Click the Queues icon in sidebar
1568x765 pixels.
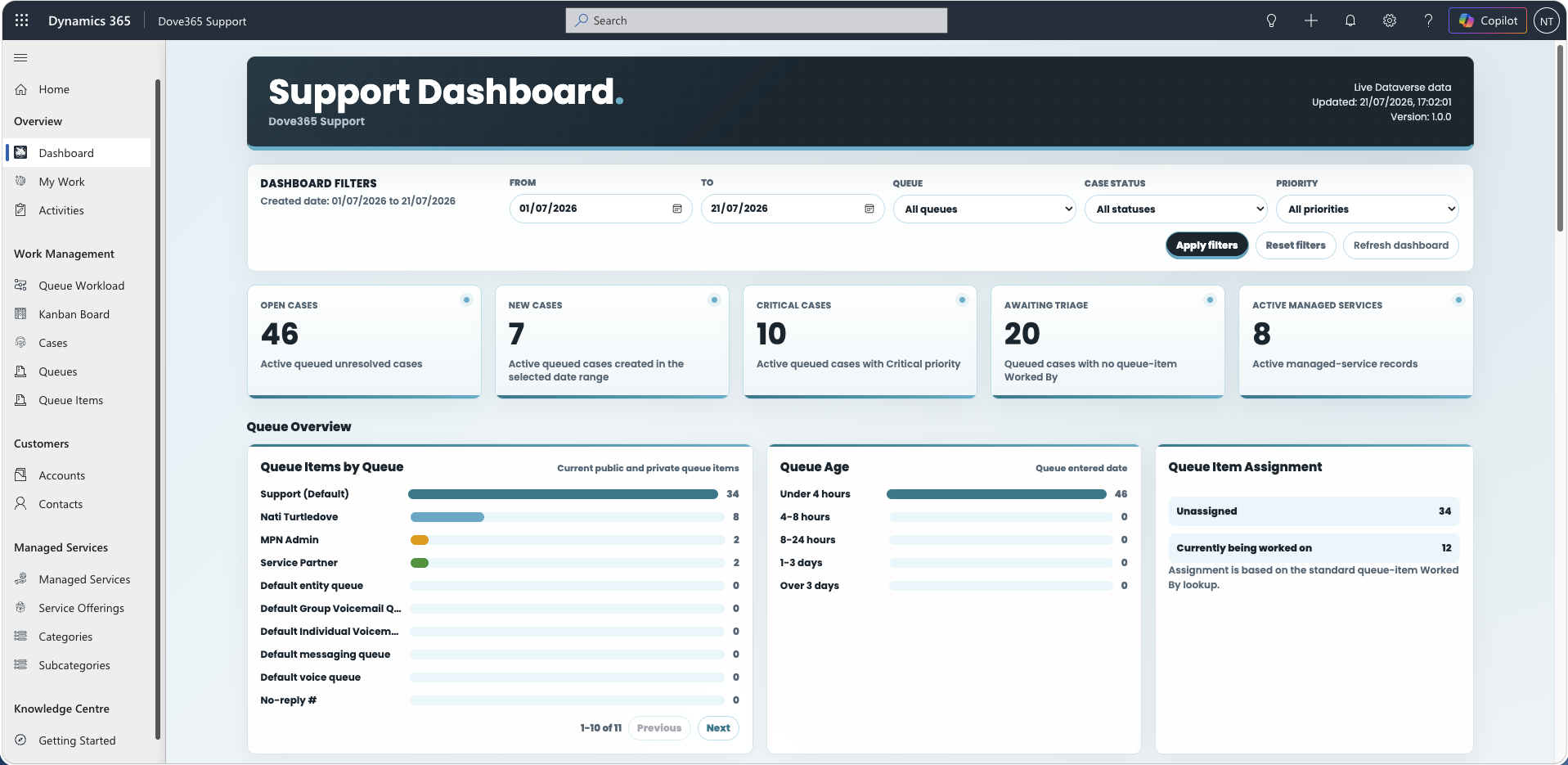(x=21, y=371)
